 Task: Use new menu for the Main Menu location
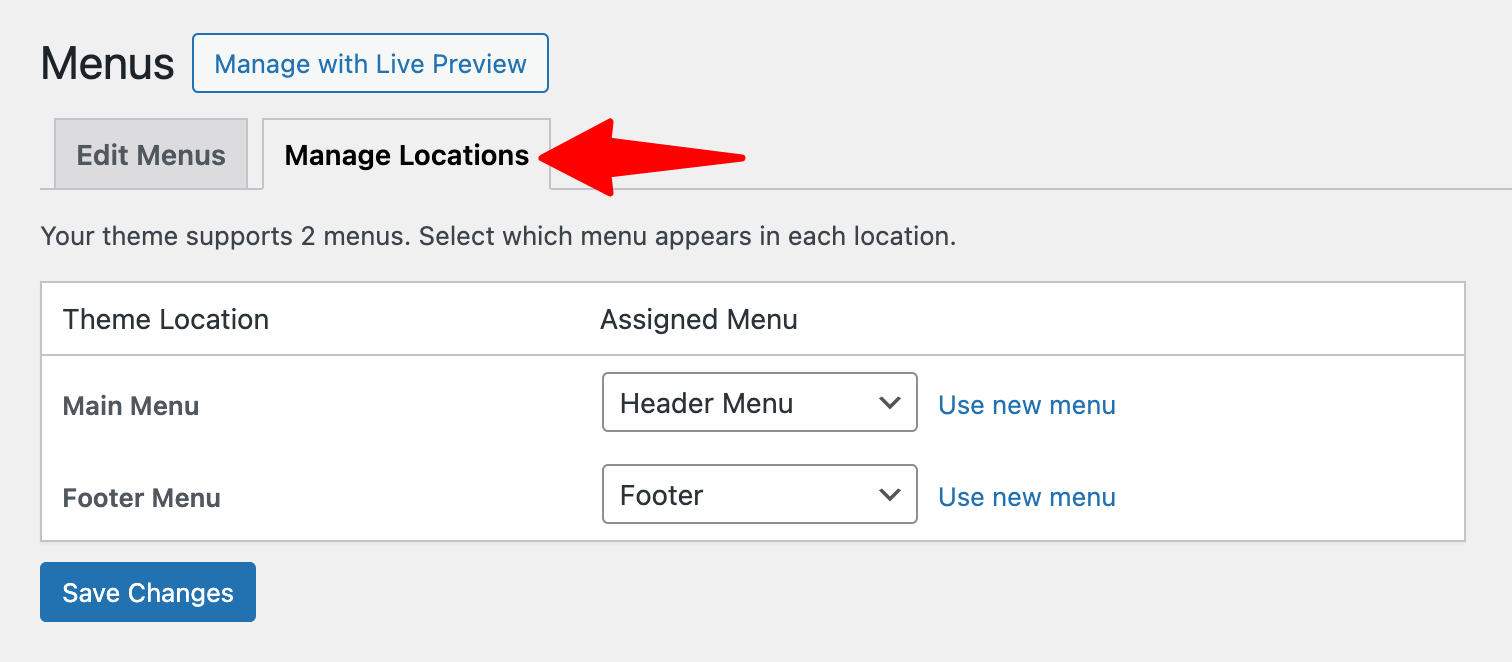(x=1026, y=404)
